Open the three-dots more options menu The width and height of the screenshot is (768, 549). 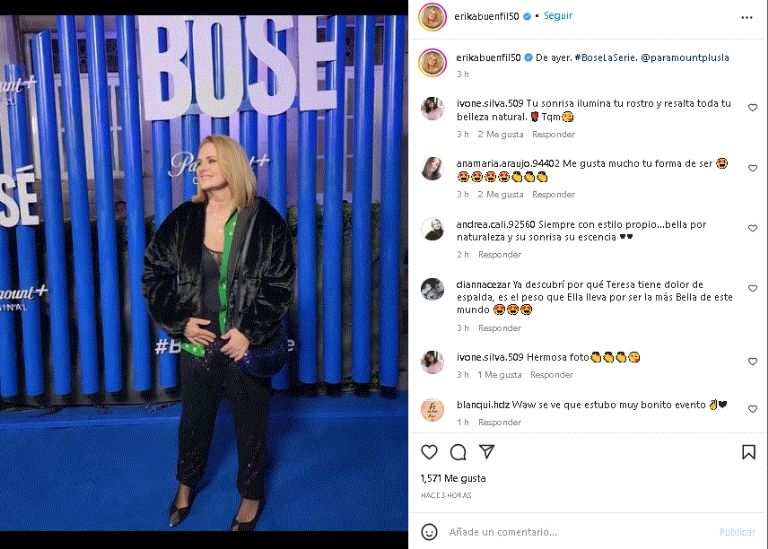point(746,18)
